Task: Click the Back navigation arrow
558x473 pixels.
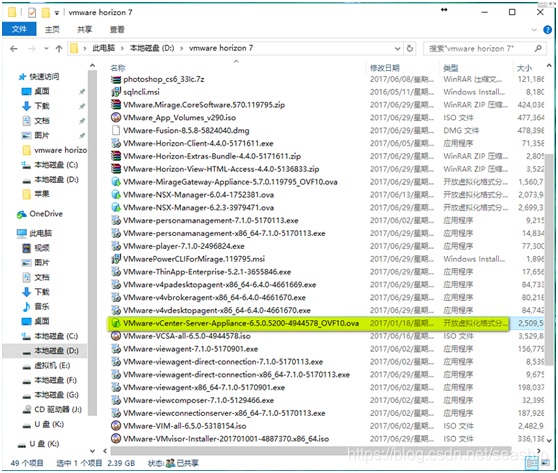Action: (x=14, y=48)
